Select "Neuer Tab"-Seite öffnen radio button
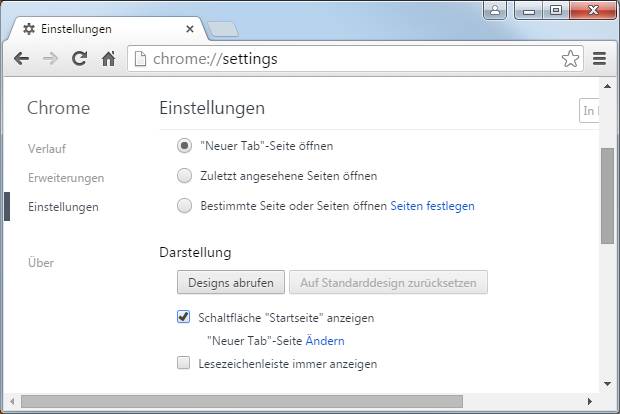Viewport: 620px width, 414px height. click(184, 146)
